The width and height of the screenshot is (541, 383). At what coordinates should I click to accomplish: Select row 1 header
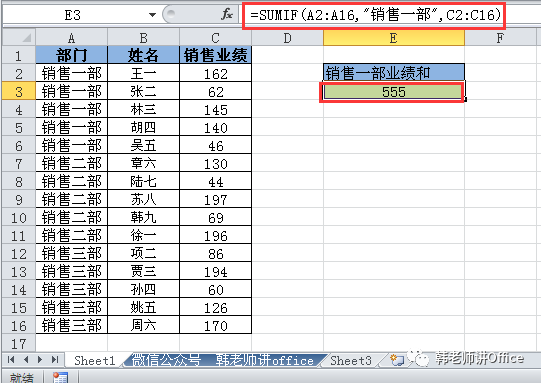click(19, 55)
